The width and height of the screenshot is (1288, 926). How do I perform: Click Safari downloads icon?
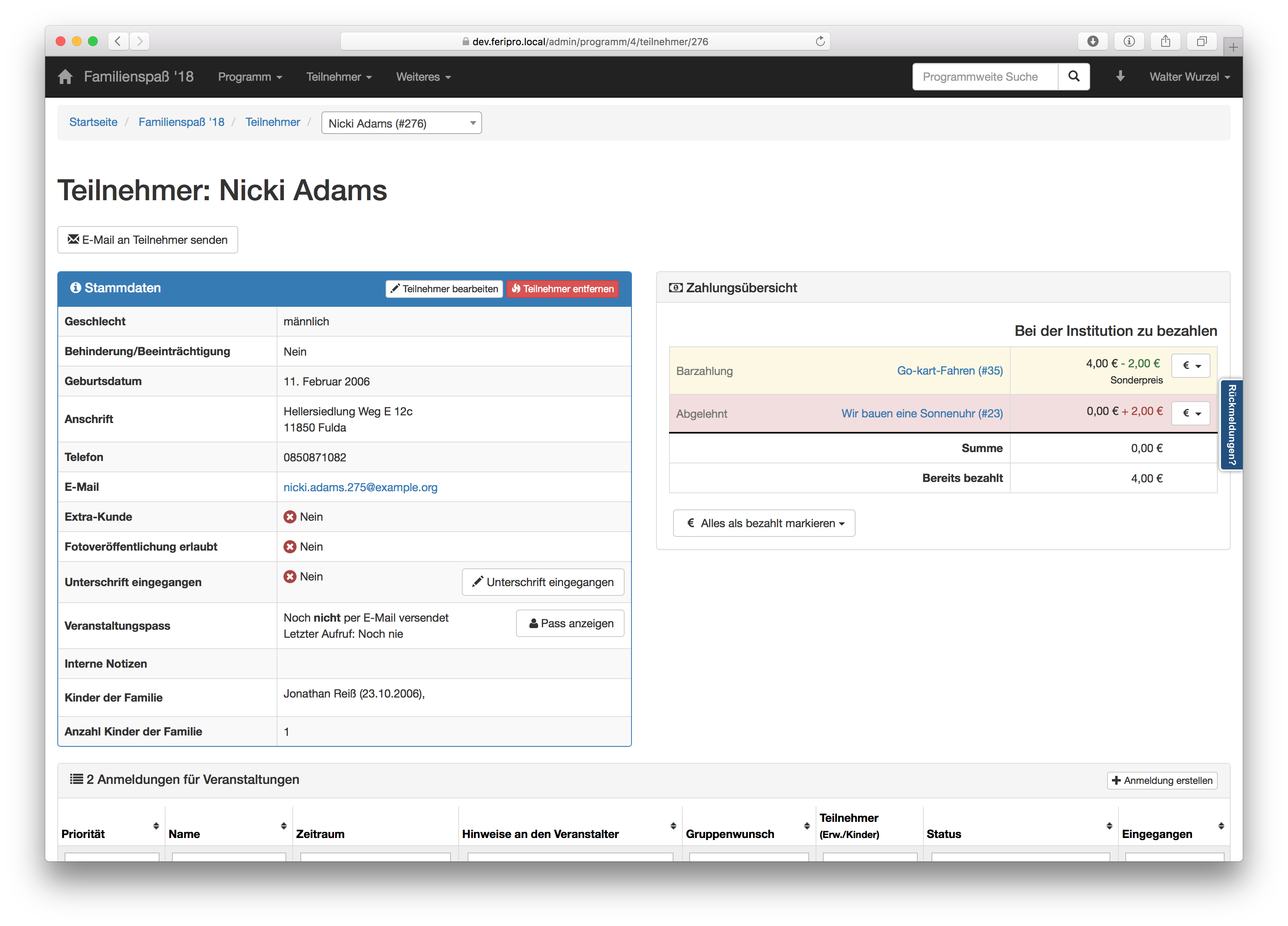(x=1093, y=42)
